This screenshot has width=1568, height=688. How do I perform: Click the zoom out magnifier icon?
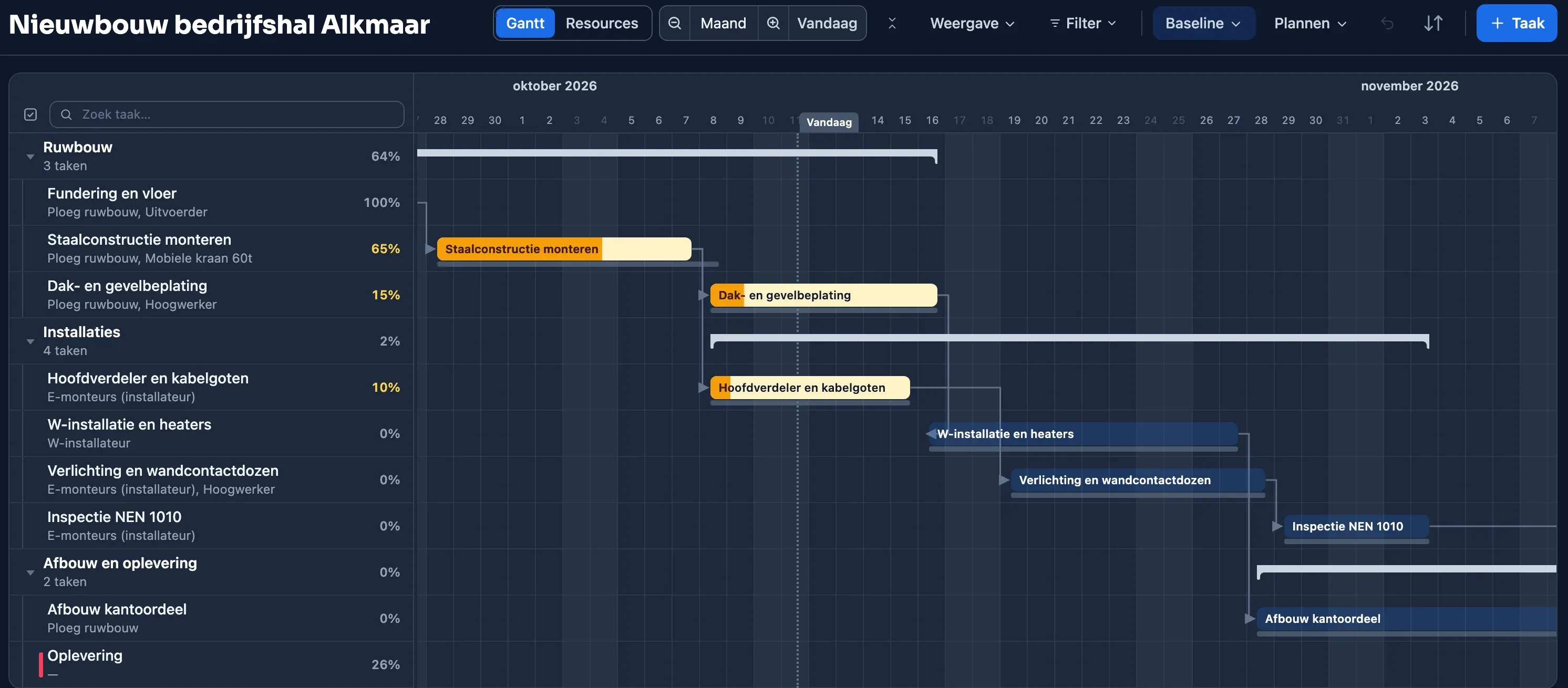[x=674, y=23]
